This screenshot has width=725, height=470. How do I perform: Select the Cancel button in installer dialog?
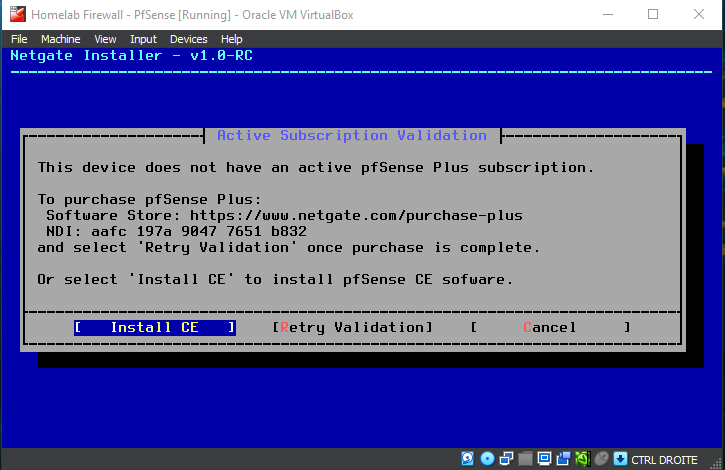pos(550,328)
